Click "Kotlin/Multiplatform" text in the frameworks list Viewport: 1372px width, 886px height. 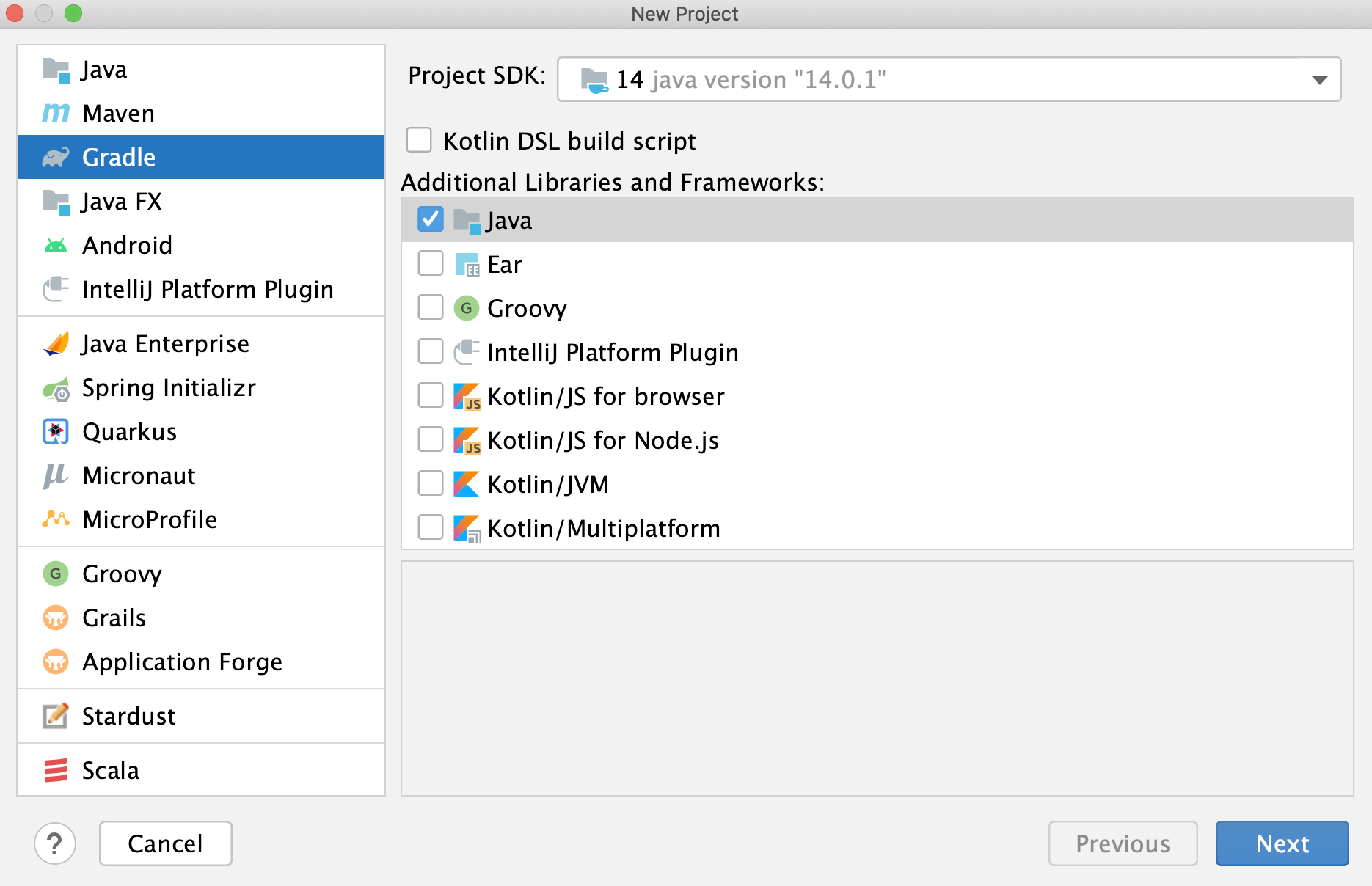click(604, 528)
